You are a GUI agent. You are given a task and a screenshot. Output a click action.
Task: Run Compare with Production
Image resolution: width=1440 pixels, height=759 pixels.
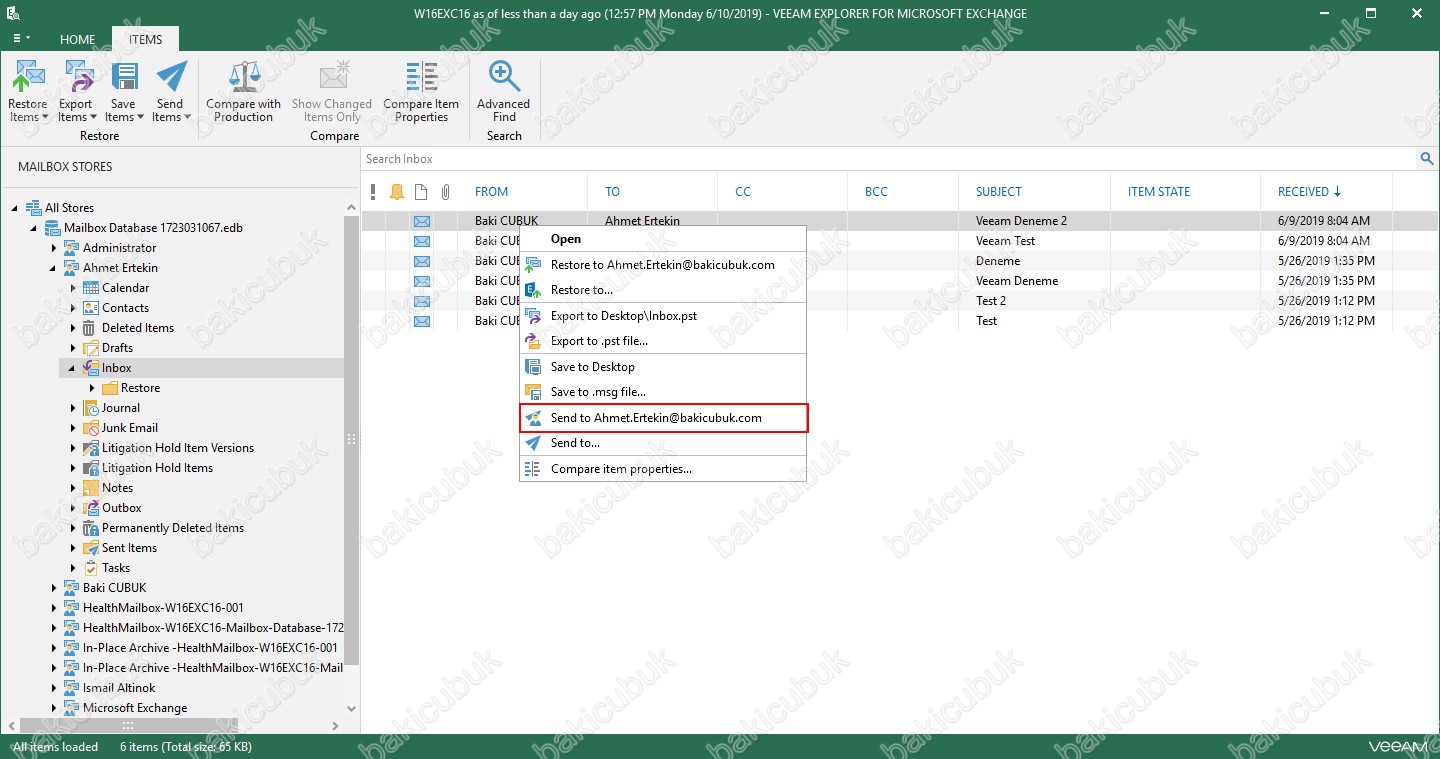pyautogui.click(x=244, y=91)
